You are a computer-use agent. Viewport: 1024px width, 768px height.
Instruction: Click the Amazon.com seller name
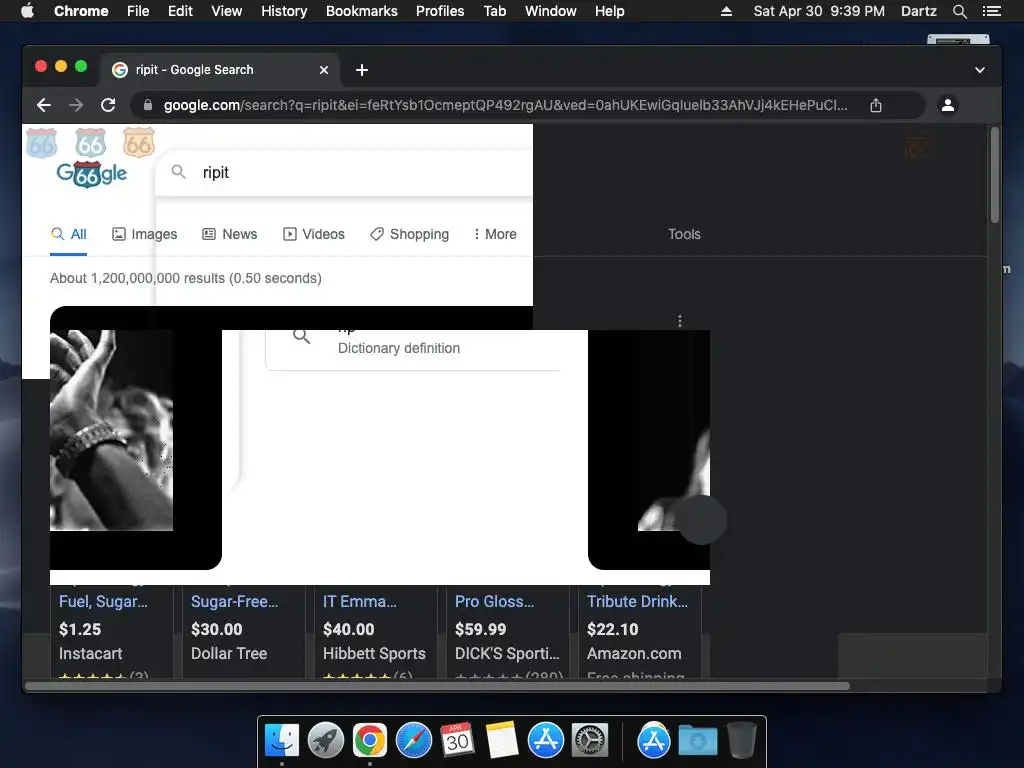633,653
